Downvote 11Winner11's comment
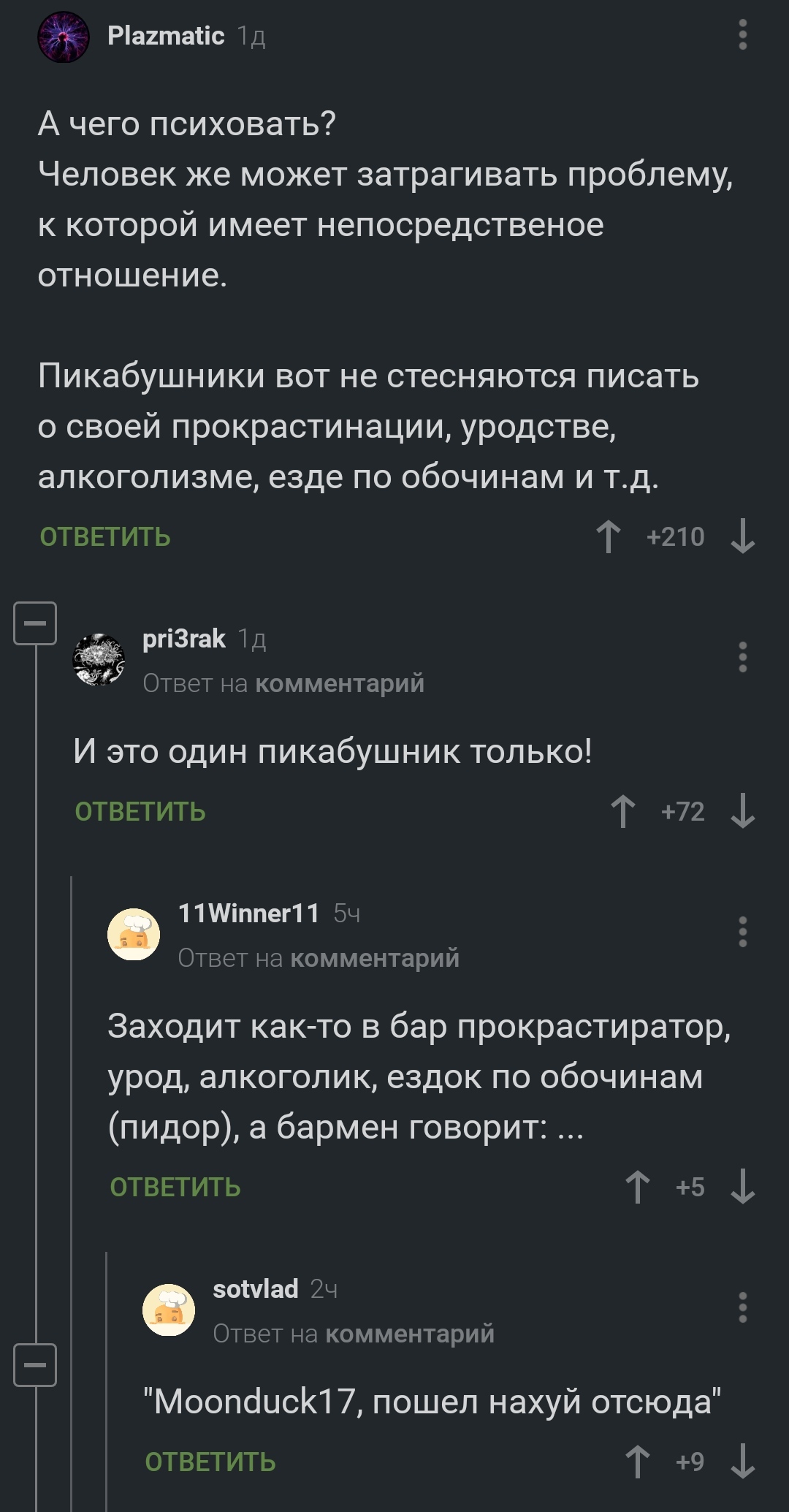Viewport: 789px width, 1512px height. point(742,1187)
